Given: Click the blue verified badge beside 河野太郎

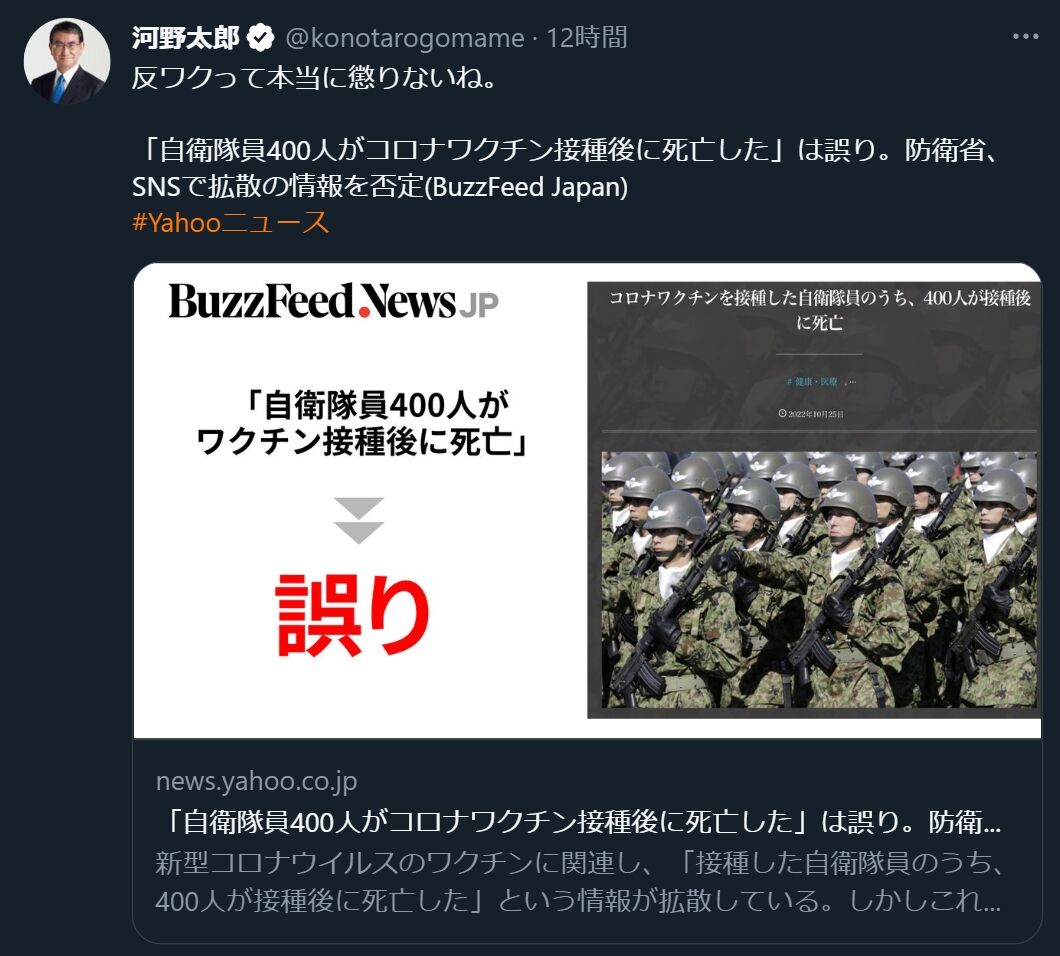Looking at the screenshot, I should point(260,38).
